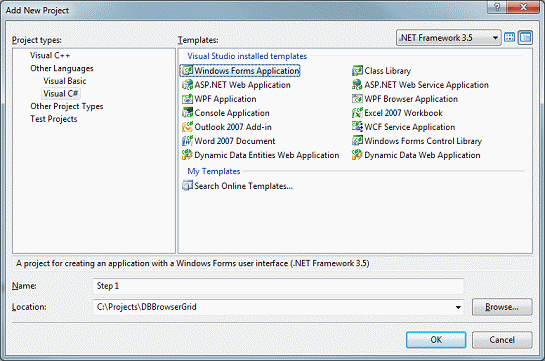
Task: Pick the ASP.NET Web Application icon
Action: (x=187, y=85)
